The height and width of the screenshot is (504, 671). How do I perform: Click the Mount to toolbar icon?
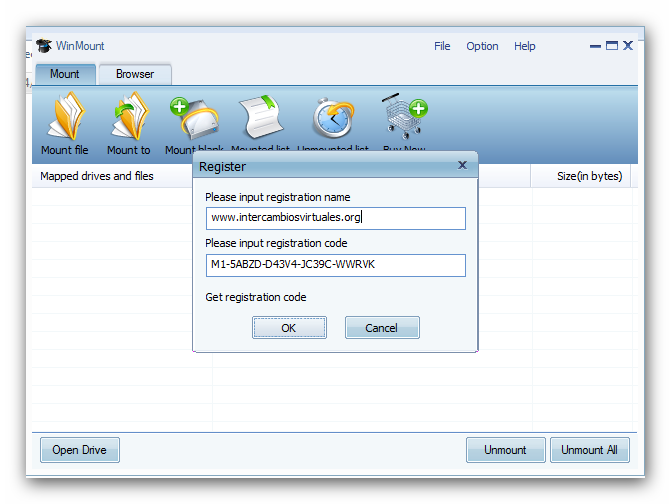tap(129, 116)
